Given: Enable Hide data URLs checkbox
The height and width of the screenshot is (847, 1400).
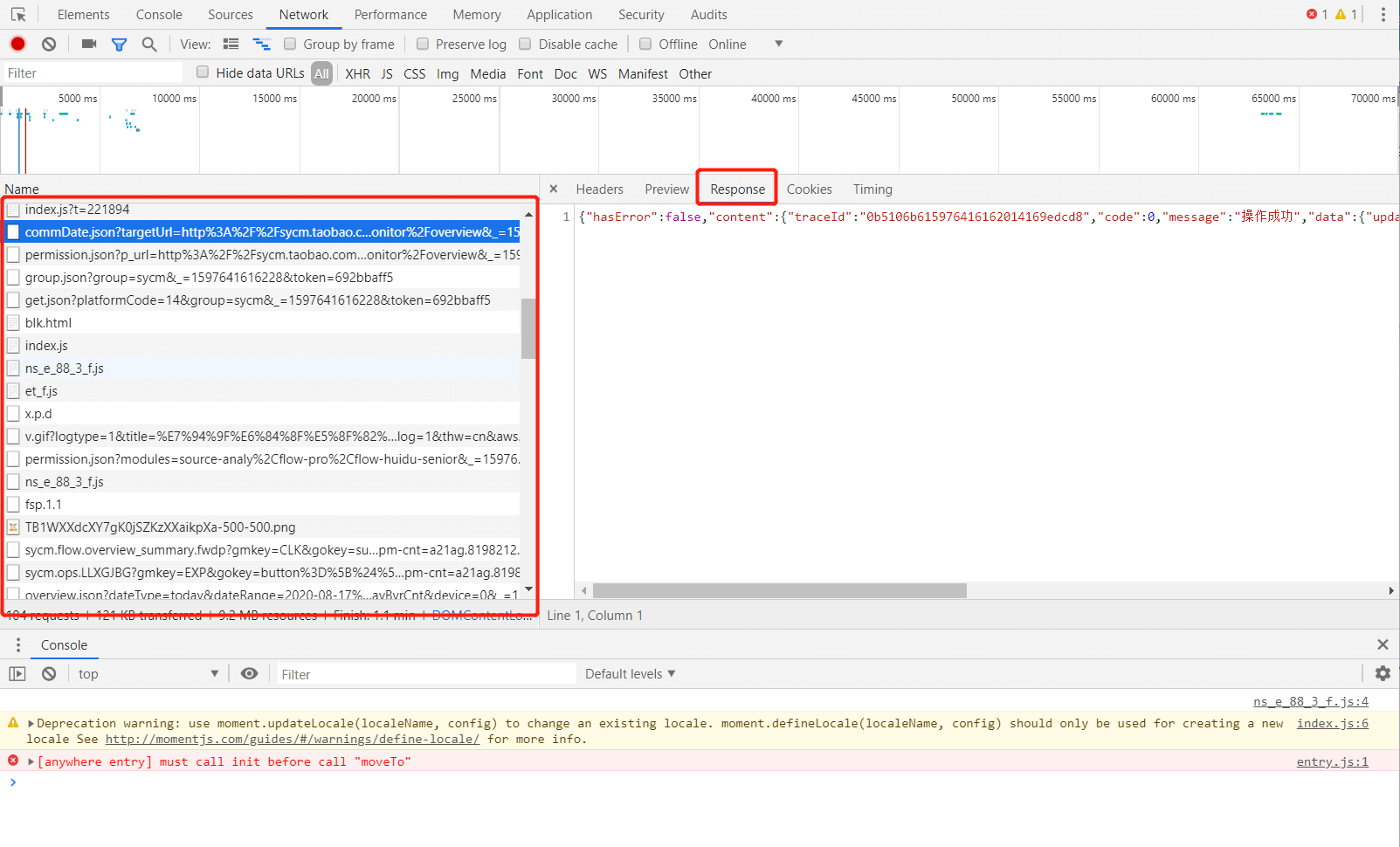Looking at the screenshot, I should pyautogui.click(x=203, y=72).
